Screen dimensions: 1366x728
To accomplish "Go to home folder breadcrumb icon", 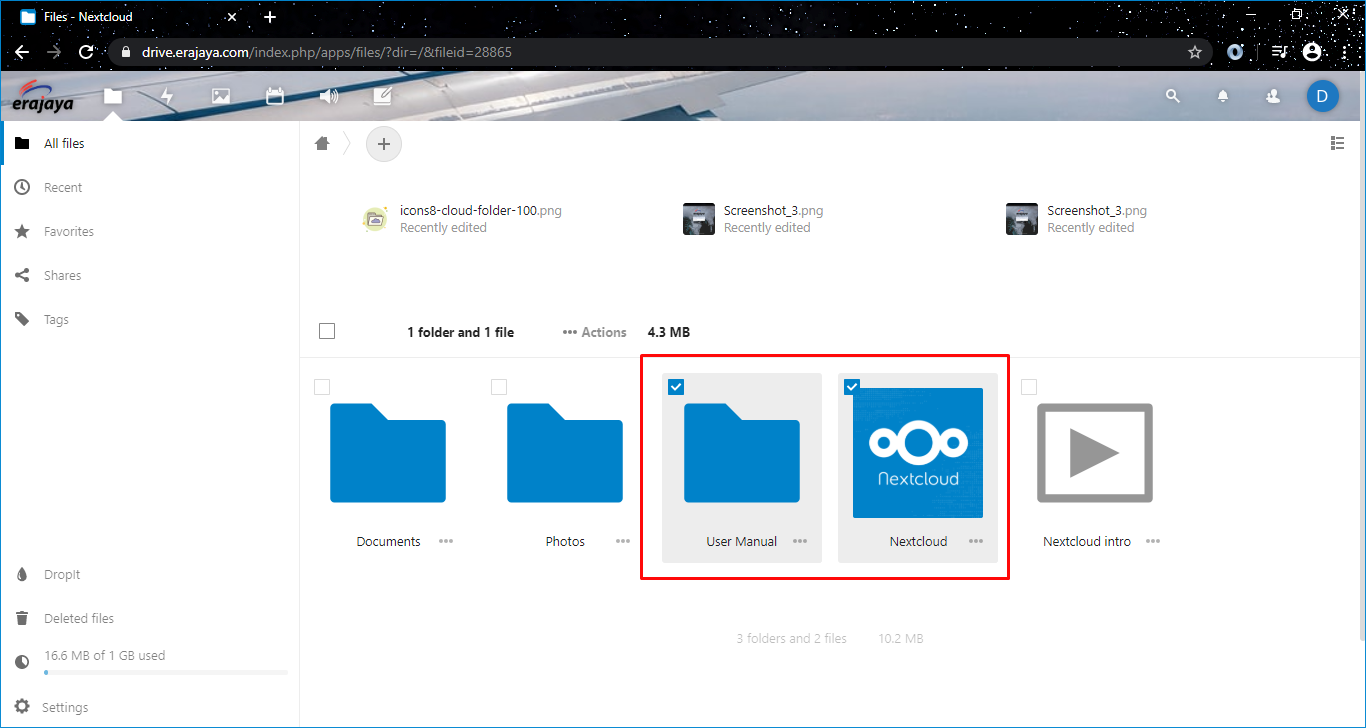I will coord(322,144).
